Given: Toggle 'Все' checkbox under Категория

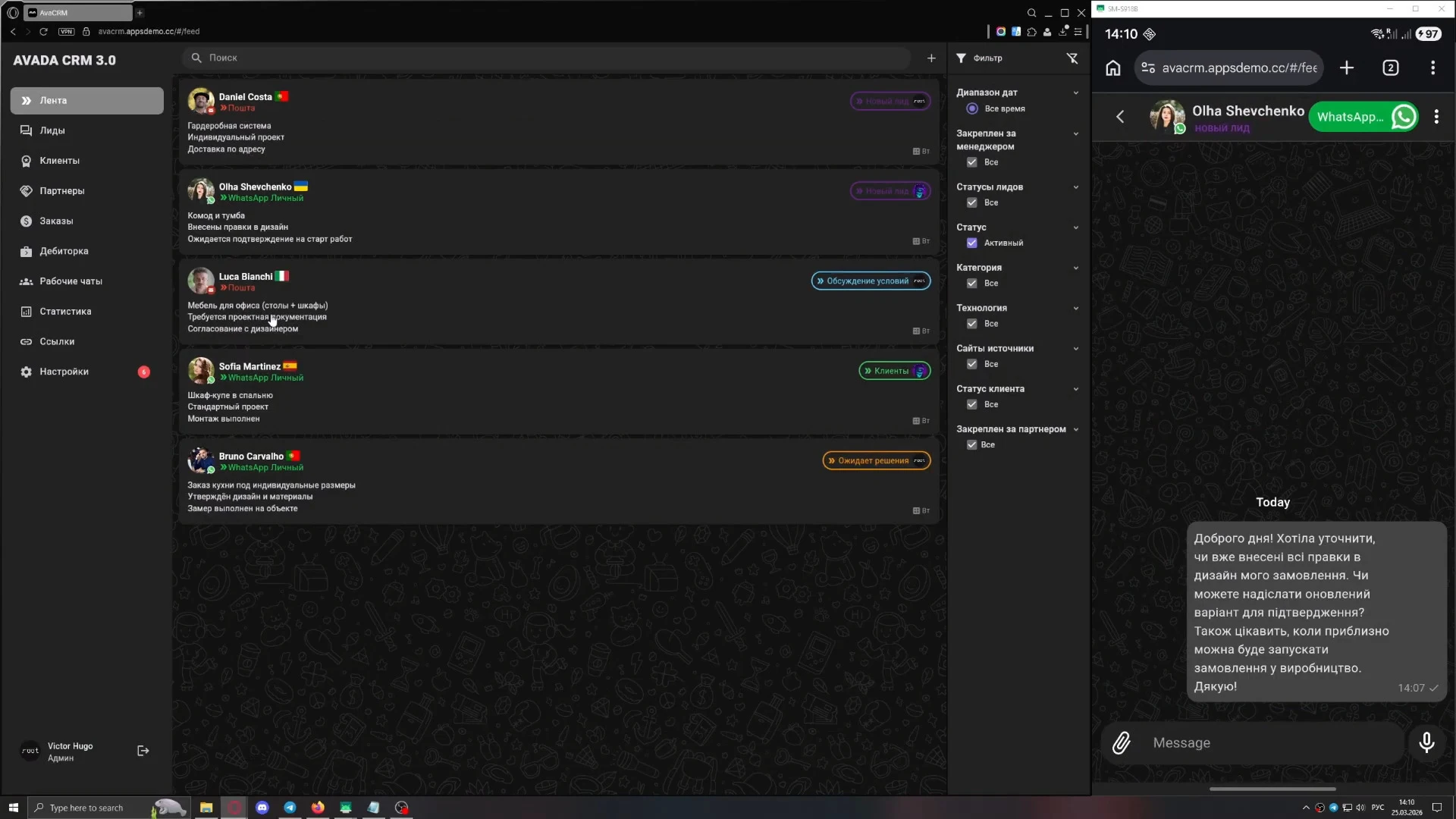Looking at the screenshot, I should (x=972, y=284).
